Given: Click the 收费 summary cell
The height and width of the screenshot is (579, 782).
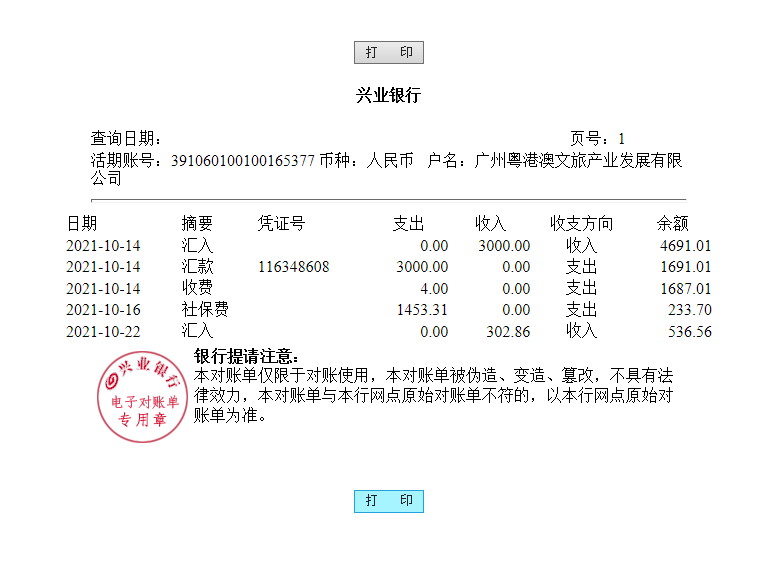Looking at the screenshot, I should (197, 288).
